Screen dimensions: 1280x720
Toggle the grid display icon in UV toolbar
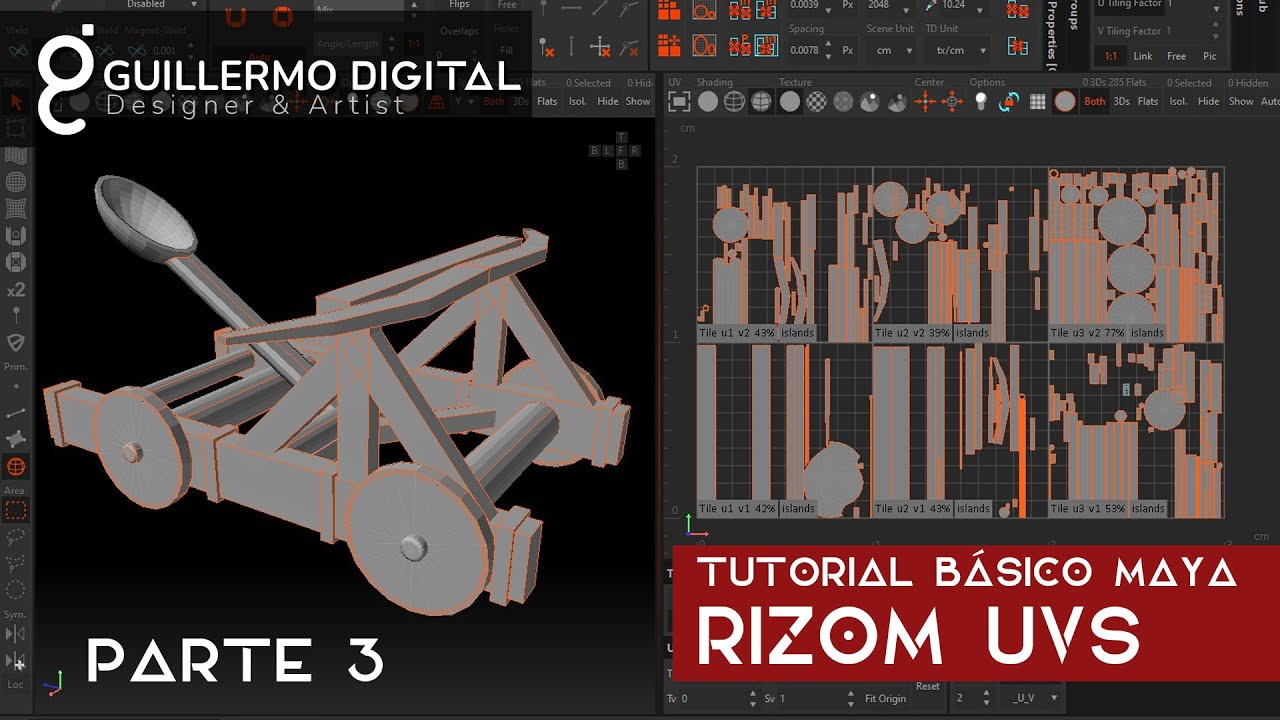[x=1037, y=101]
